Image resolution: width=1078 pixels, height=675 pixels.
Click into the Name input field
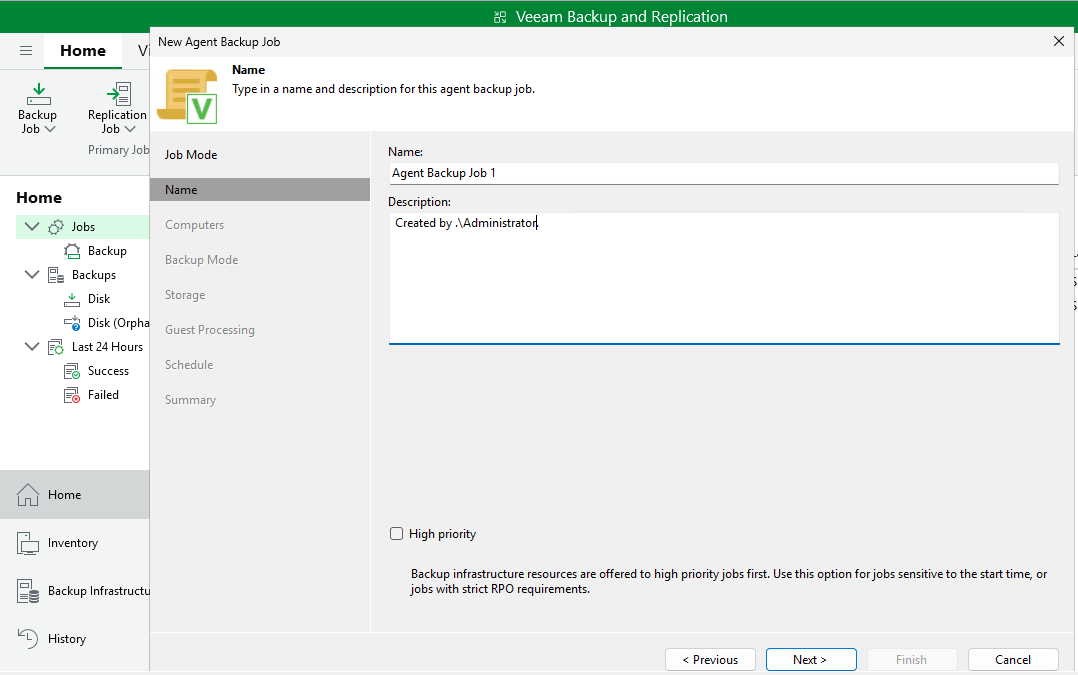click(723, 173)
